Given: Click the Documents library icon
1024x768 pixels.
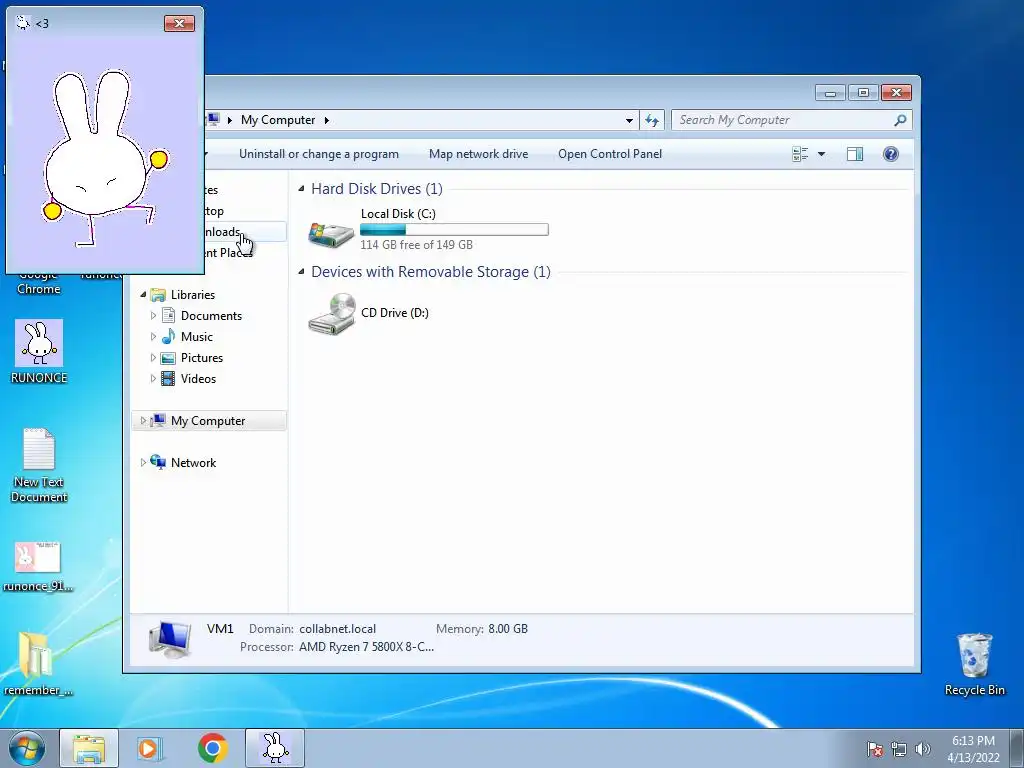Looking at the screenshot, I should (x=168, y=316).
